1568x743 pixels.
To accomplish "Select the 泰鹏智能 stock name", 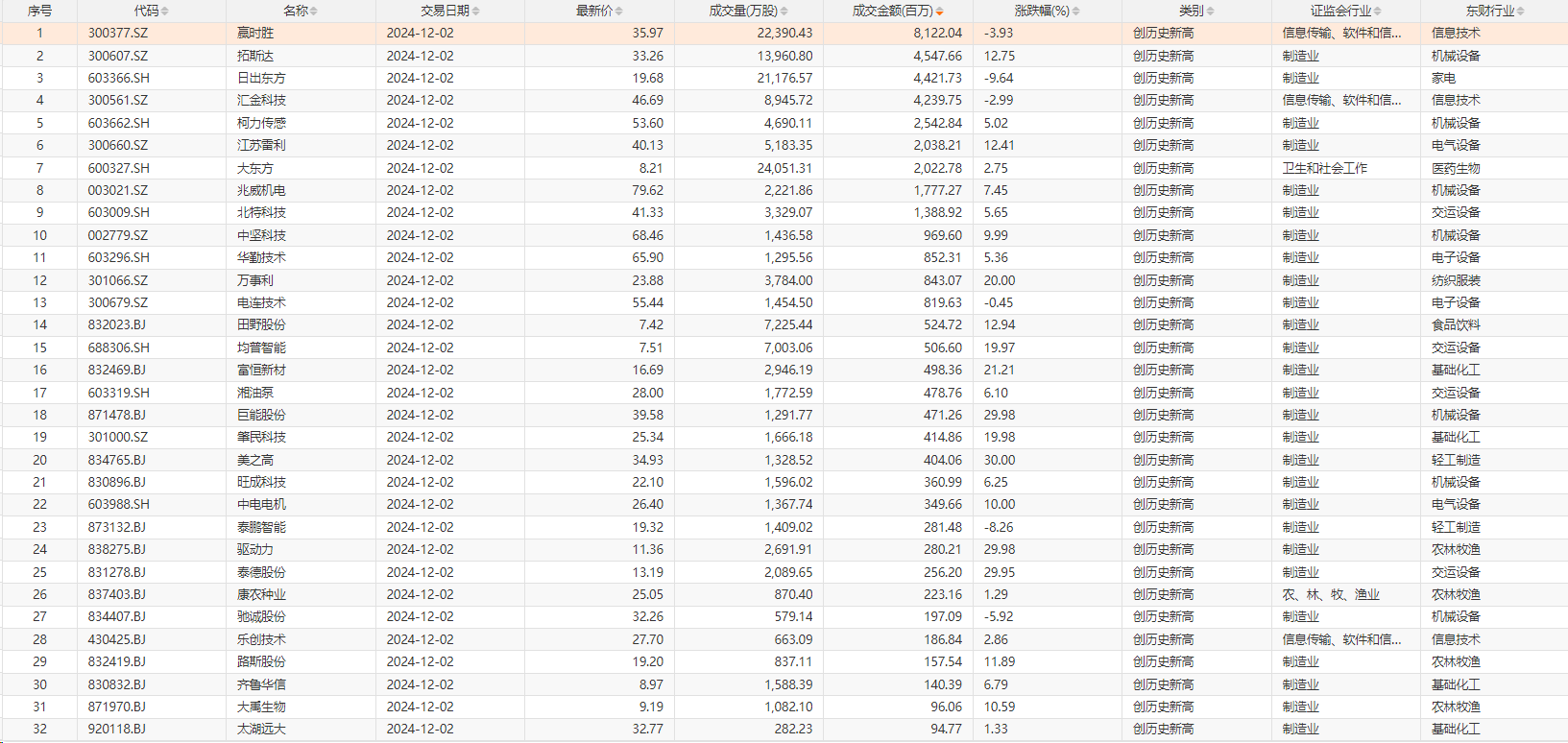I will coord(261,527).
